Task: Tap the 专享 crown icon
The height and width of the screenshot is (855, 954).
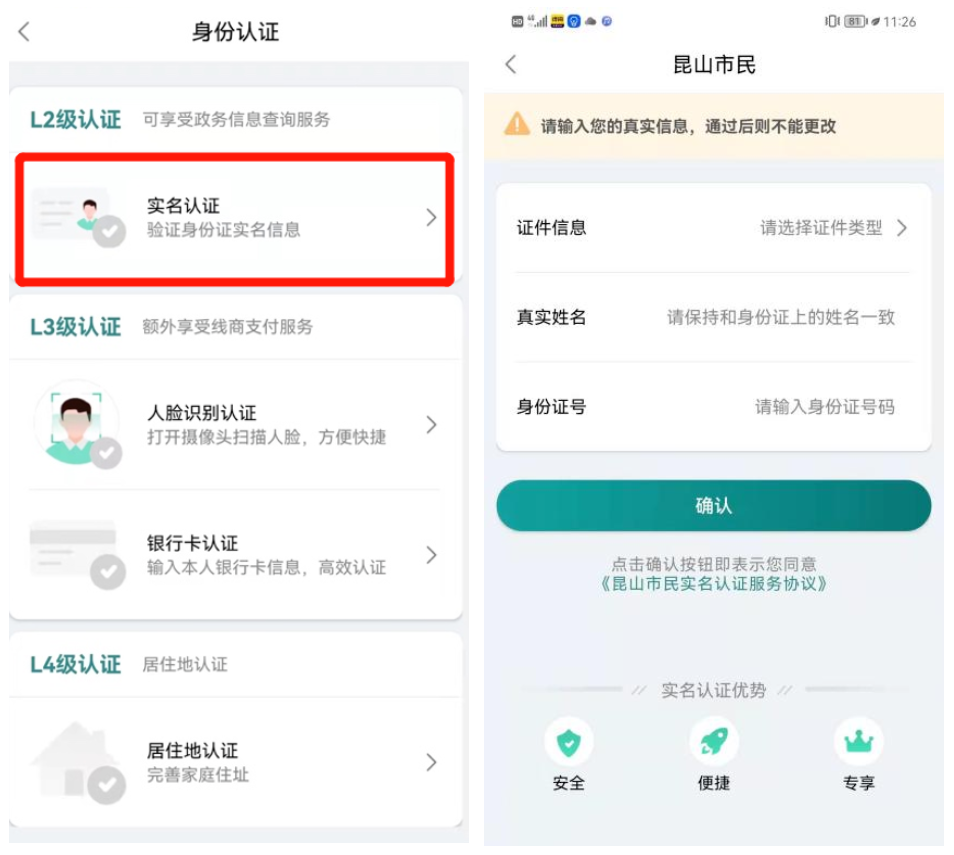Action: pos(858,742)
